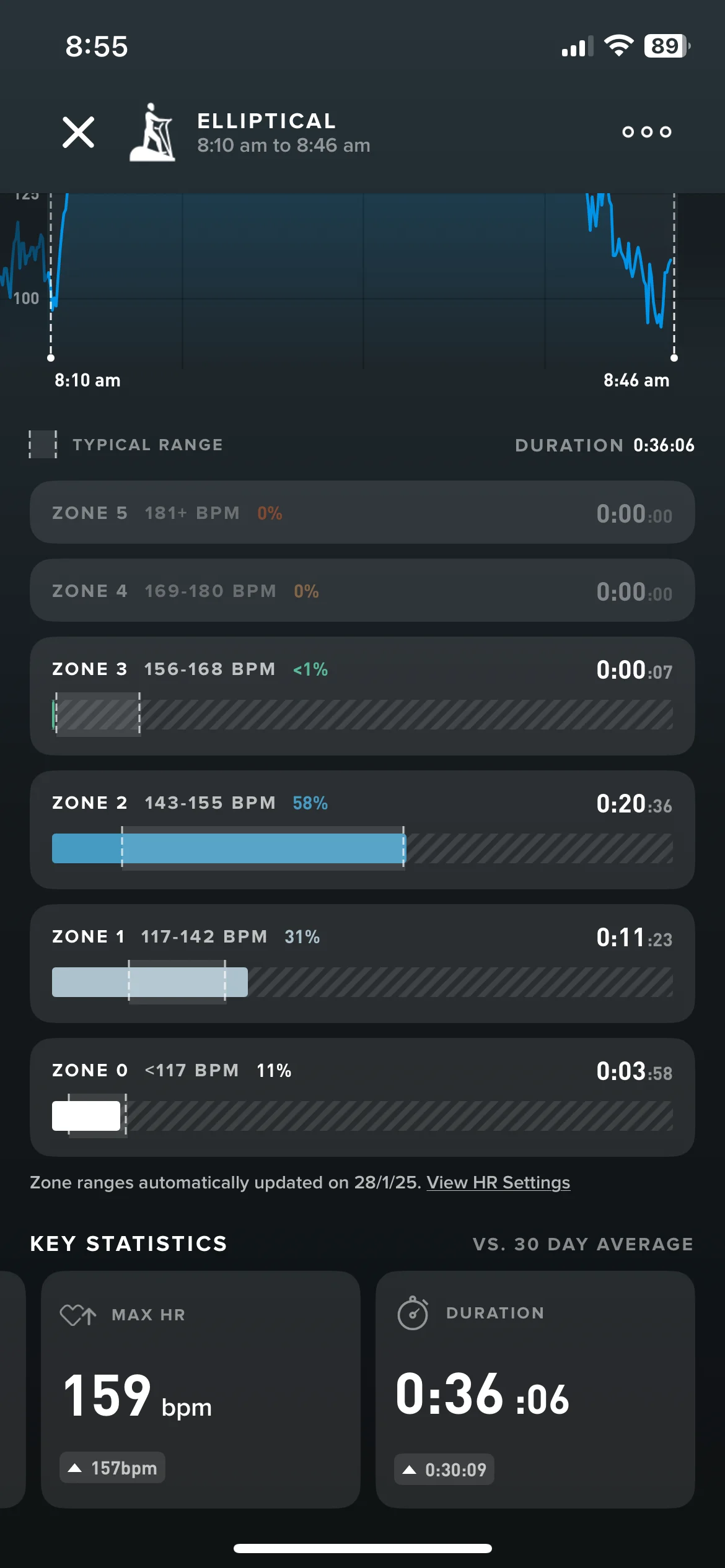
Task: Tap the Max HR heart icon
Action: (78, 1315)
